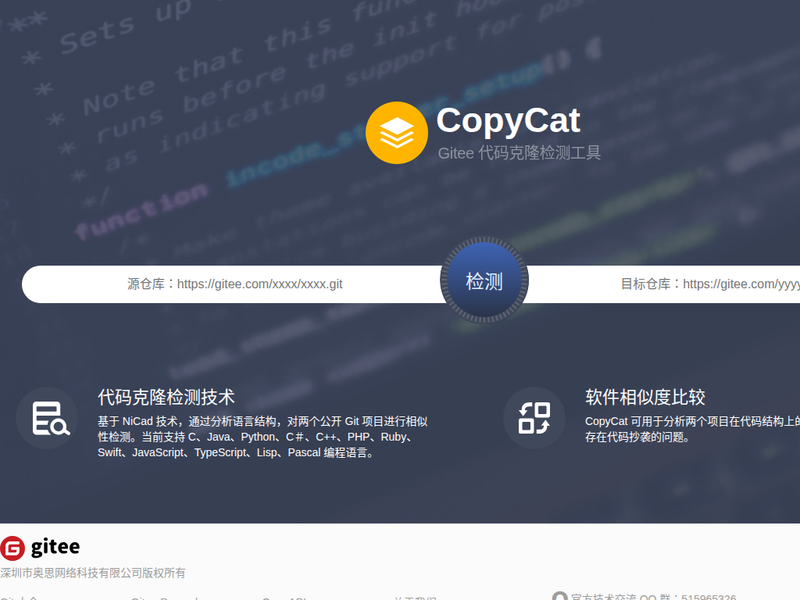Click the CopyCat title text

tap(508, 121)
